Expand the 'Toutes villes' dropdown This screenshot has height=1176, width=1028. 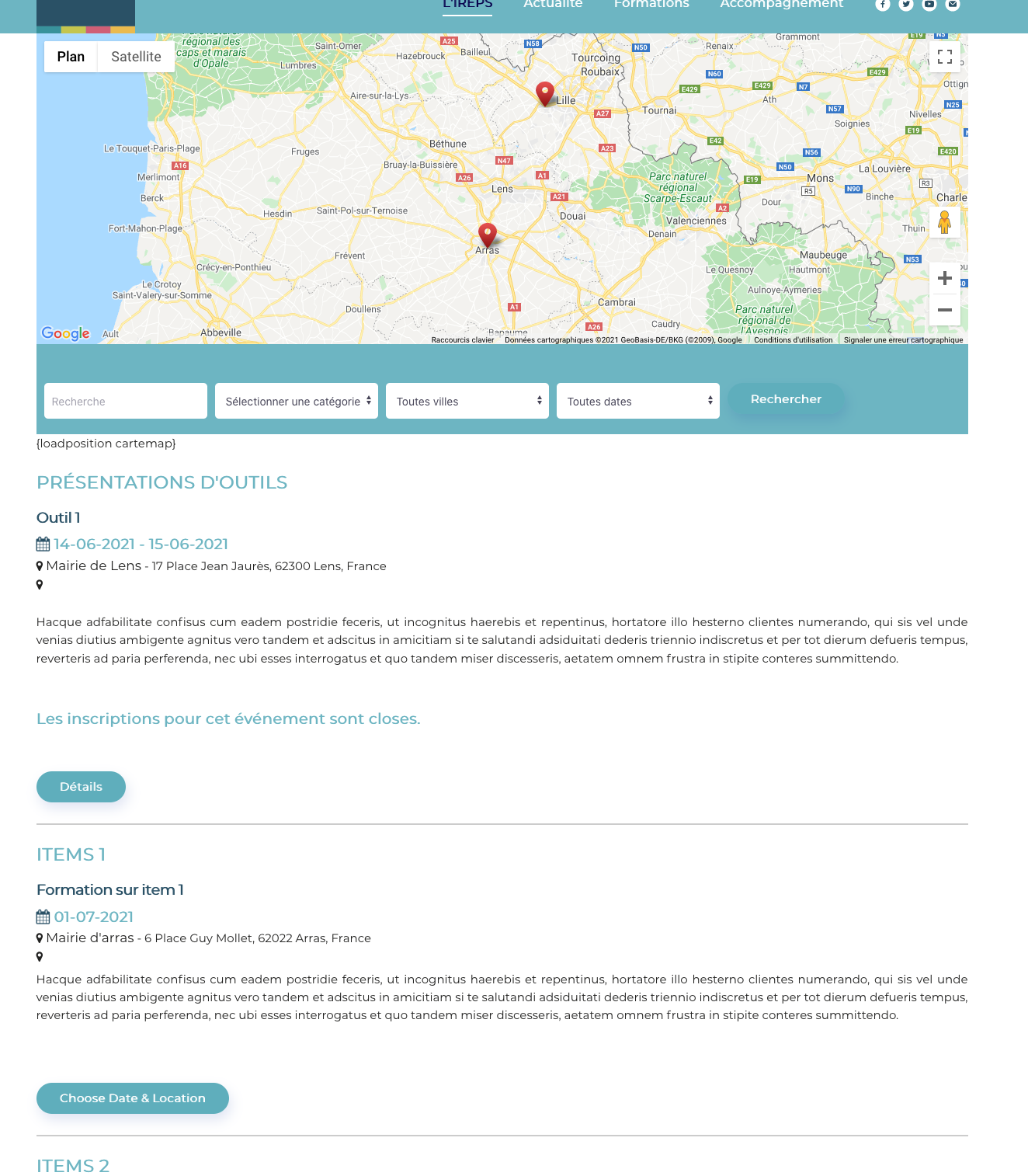467,401
